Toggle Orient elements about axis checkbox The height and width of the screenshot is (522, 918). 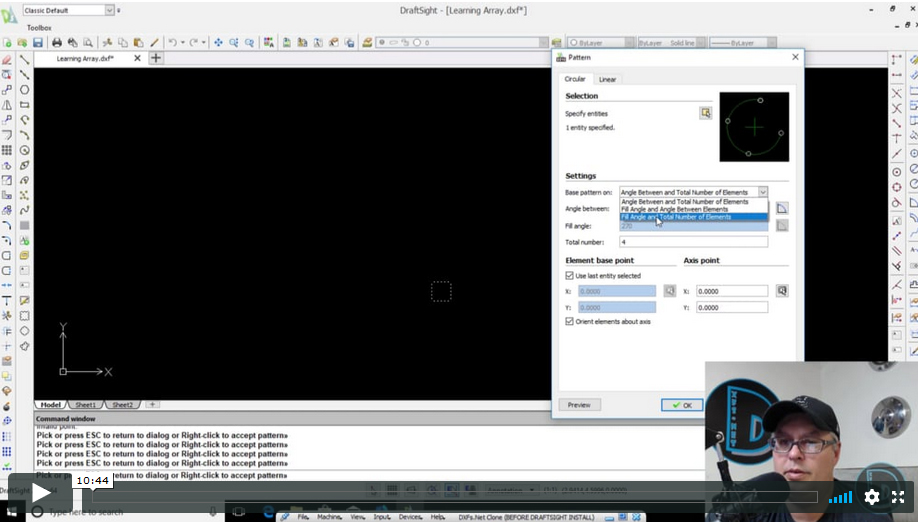569,321
